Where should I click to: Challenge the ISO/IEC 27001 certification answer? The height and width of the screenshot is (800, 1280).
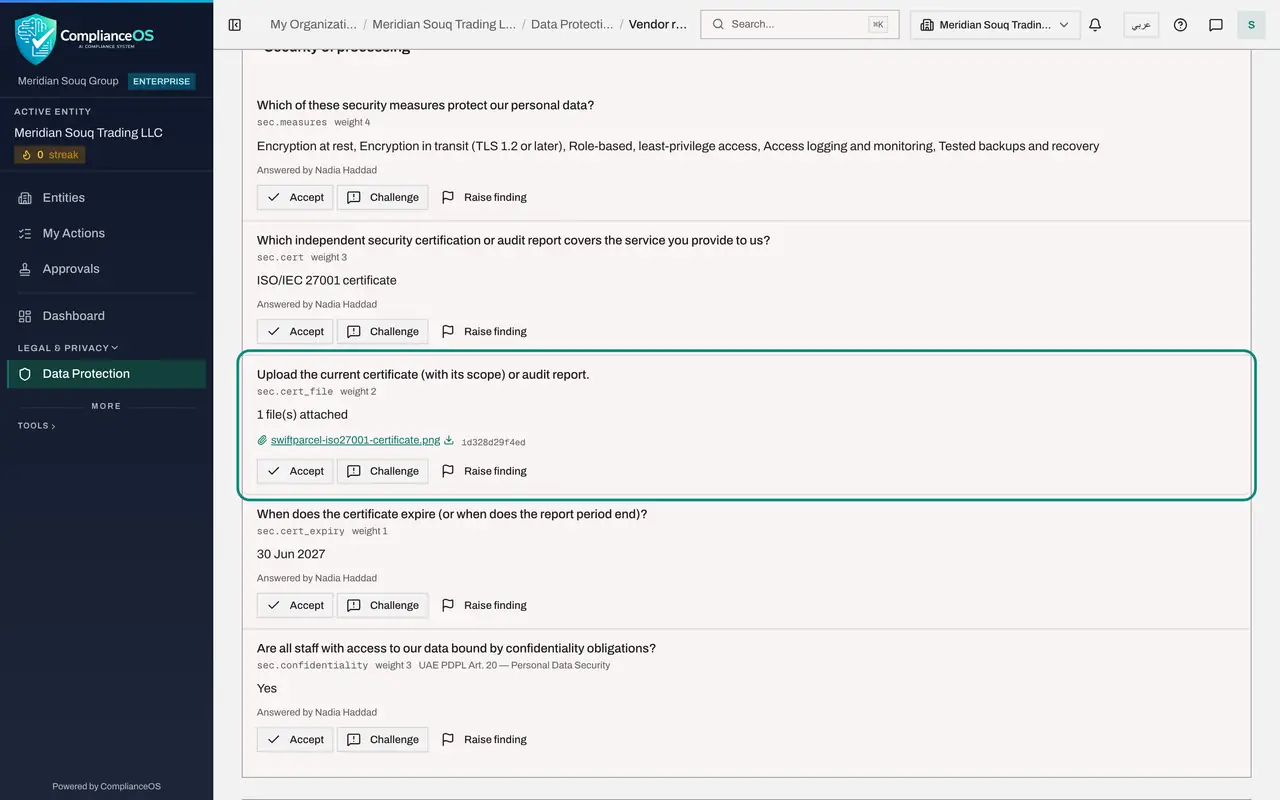[x=382, y=331]
